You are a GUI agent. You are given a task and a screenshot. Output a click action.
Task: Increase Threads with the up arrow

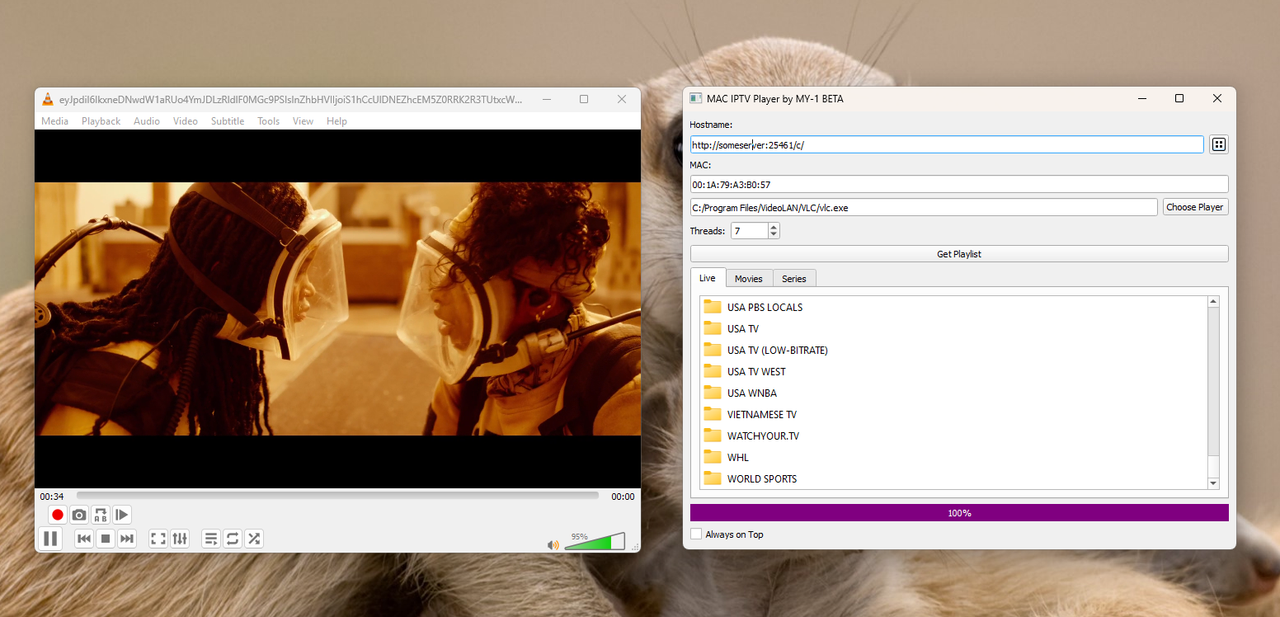tap(774, 227)
